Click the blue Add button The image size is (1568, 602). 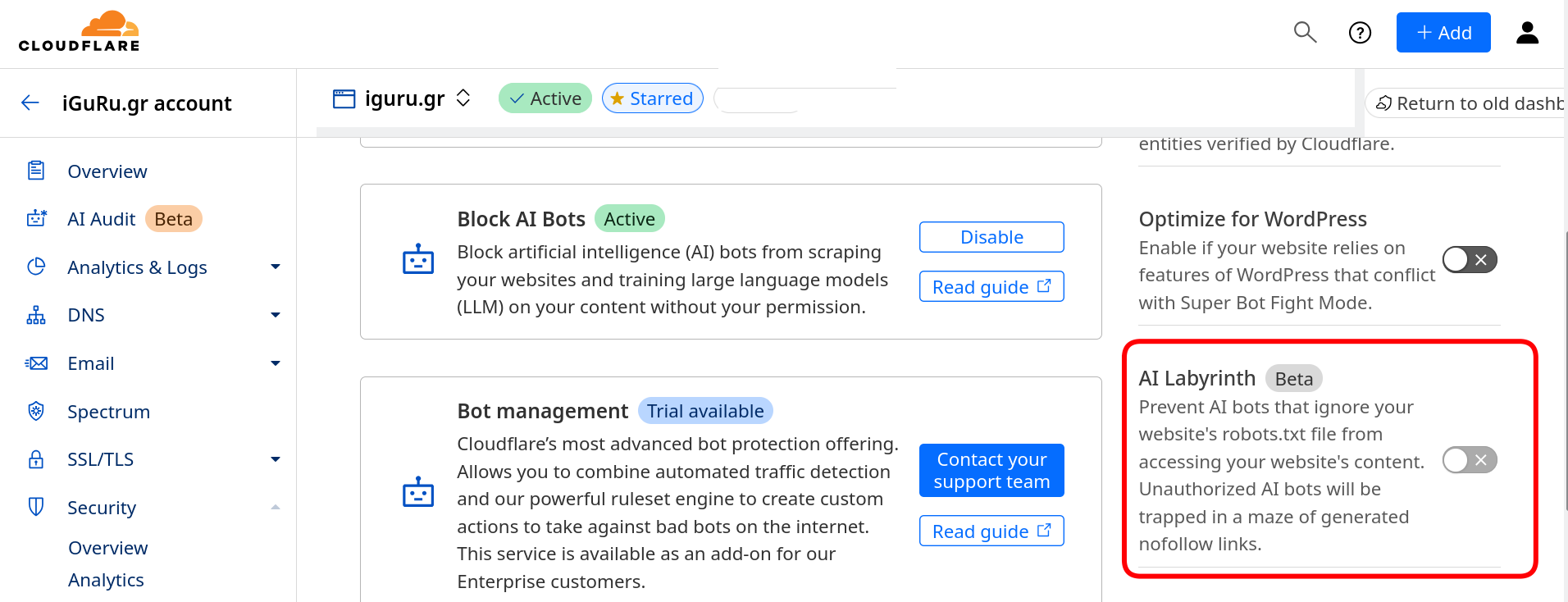click(1443, 33)
